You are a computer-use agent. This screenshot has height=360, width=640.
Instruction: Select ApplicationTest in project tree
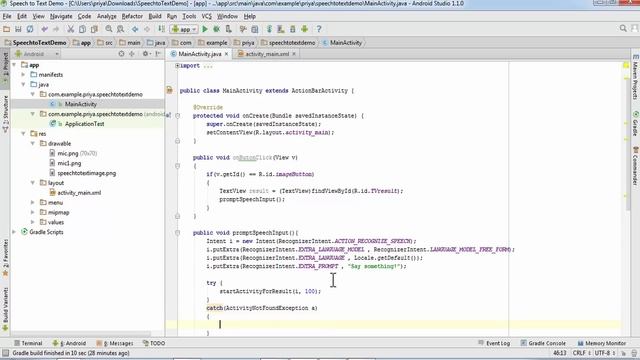click(x=84, y=124)
